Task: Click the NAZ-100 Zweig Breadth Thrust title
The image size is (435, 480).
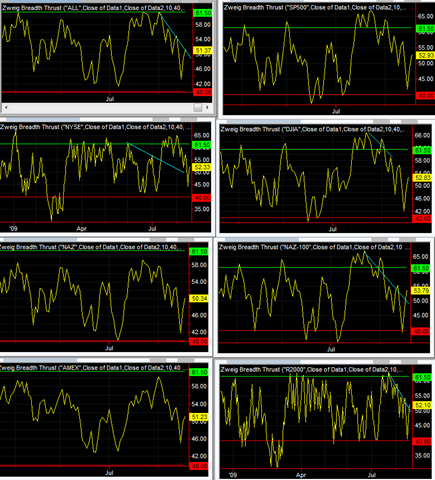Action: coord(310,247)
